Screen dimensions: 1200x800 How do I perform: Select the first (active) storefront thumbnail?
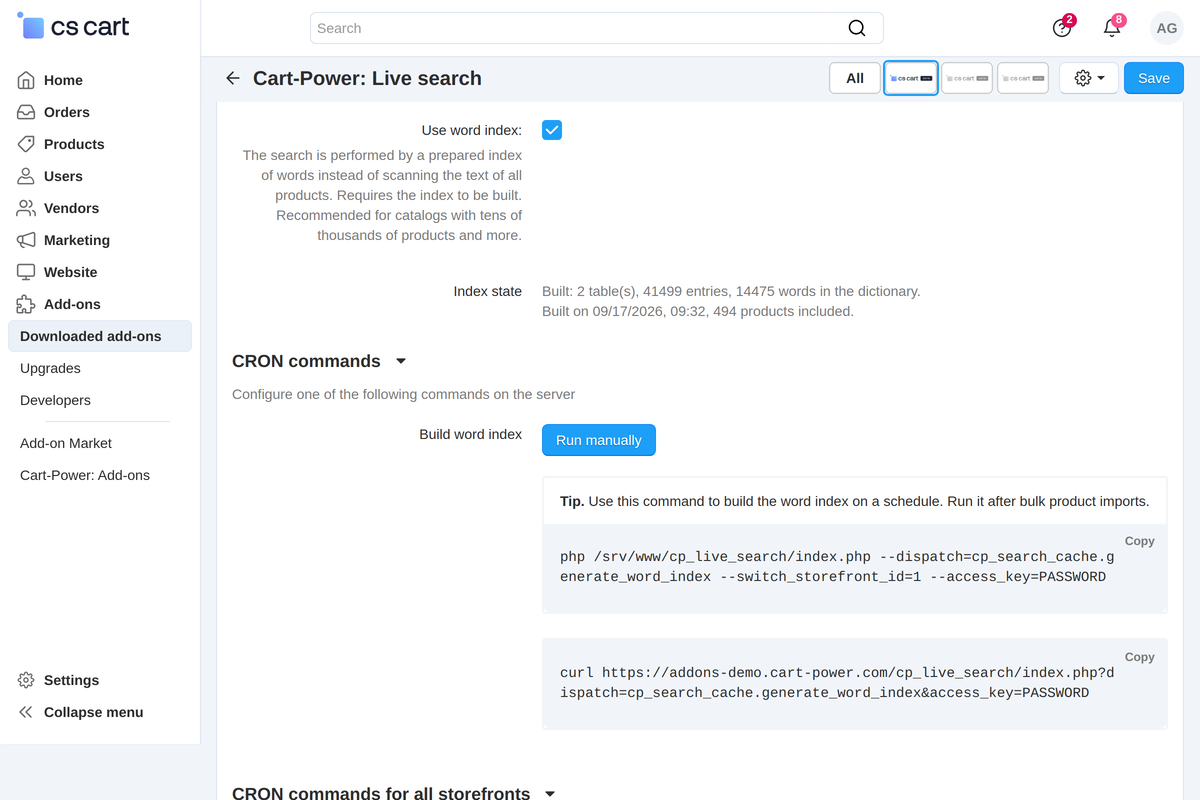pos(911,78)
